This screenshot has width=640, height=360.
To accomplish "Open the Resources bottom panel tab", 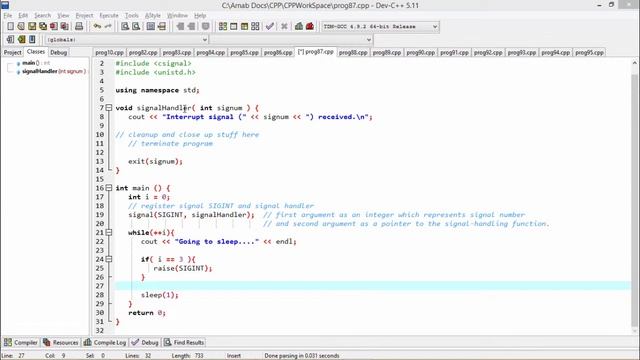I will [60, 342].
